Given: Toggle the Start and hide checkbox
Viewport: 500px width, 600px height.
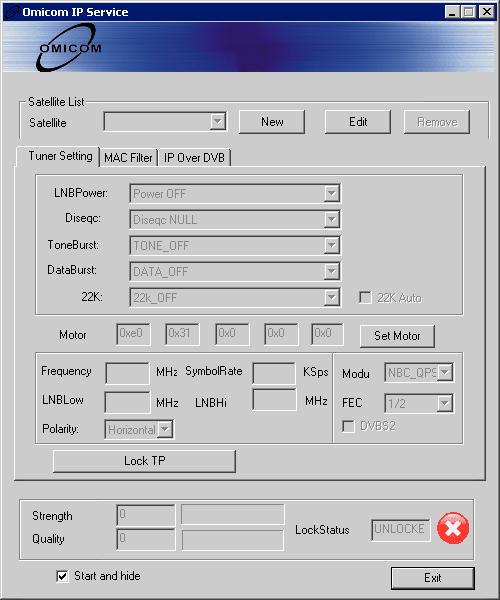Looking at the screenshot, I should [x=62, y=576].
